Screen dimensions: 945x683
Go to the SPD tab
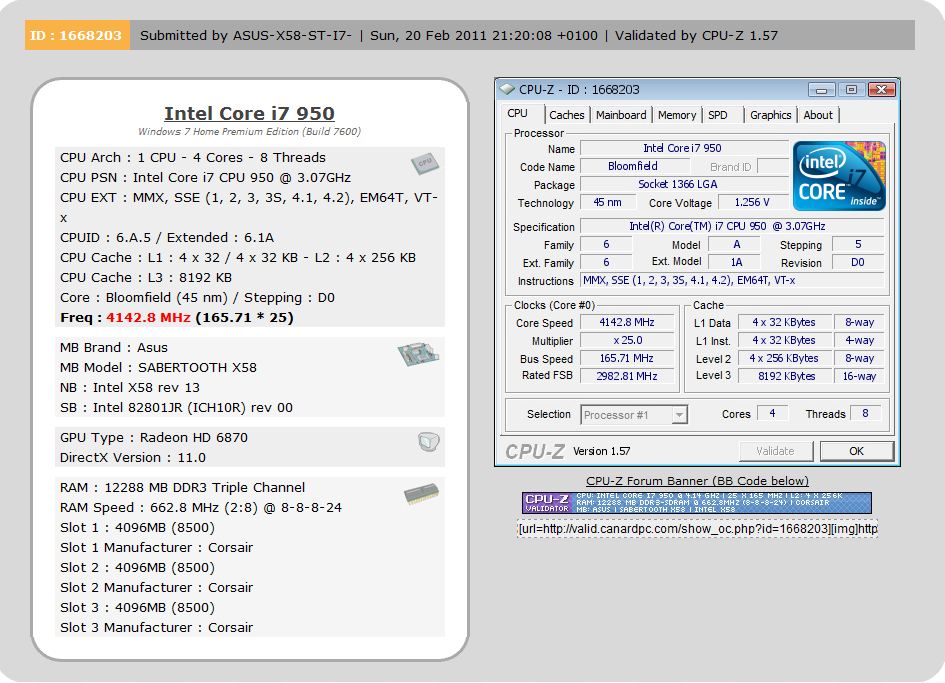coord(718,115)
